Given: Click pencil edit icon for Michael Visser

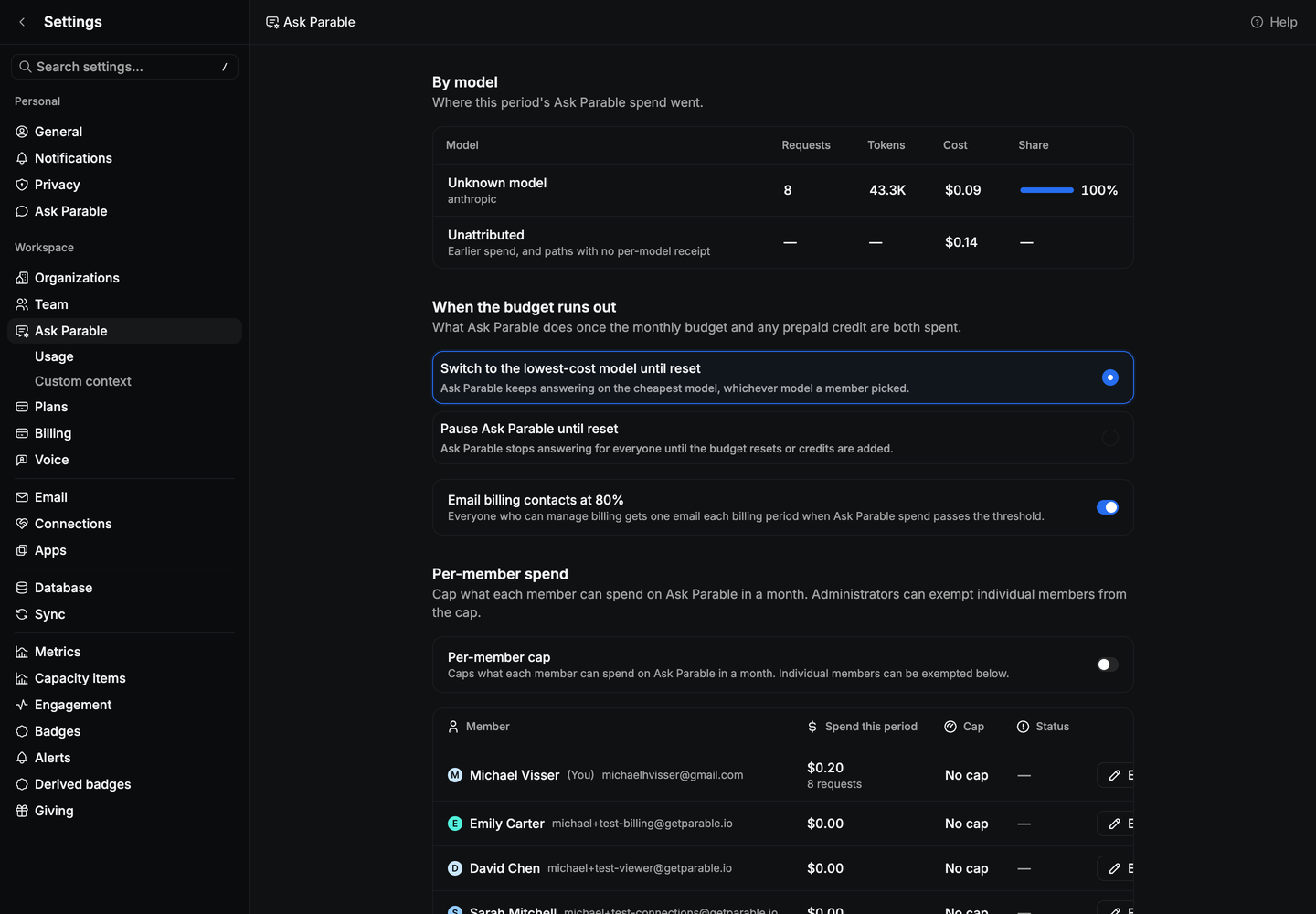Looking at the screenshot, I should pyautogui.click(x=1115, y=775).
